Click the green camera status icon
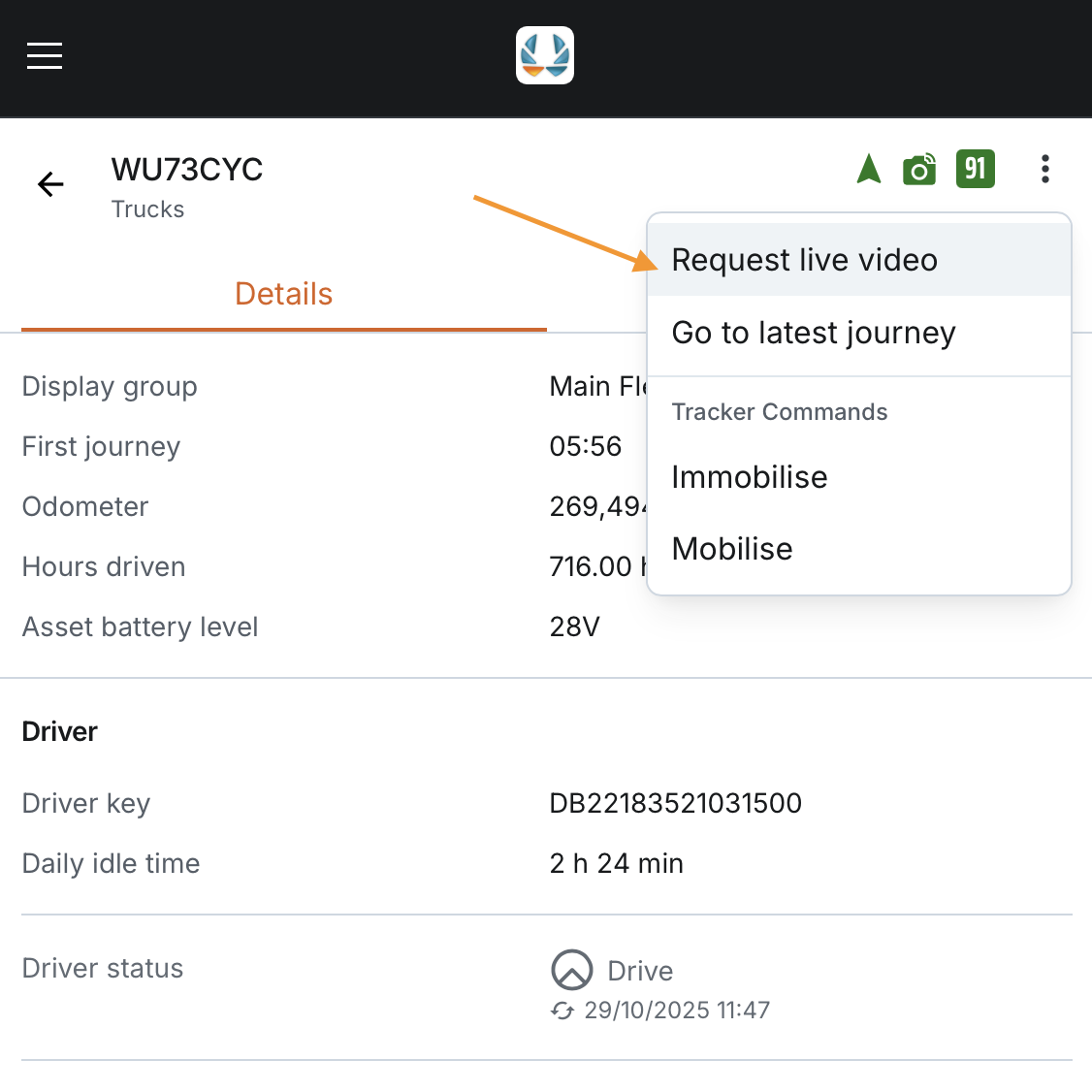 [919, 170]
